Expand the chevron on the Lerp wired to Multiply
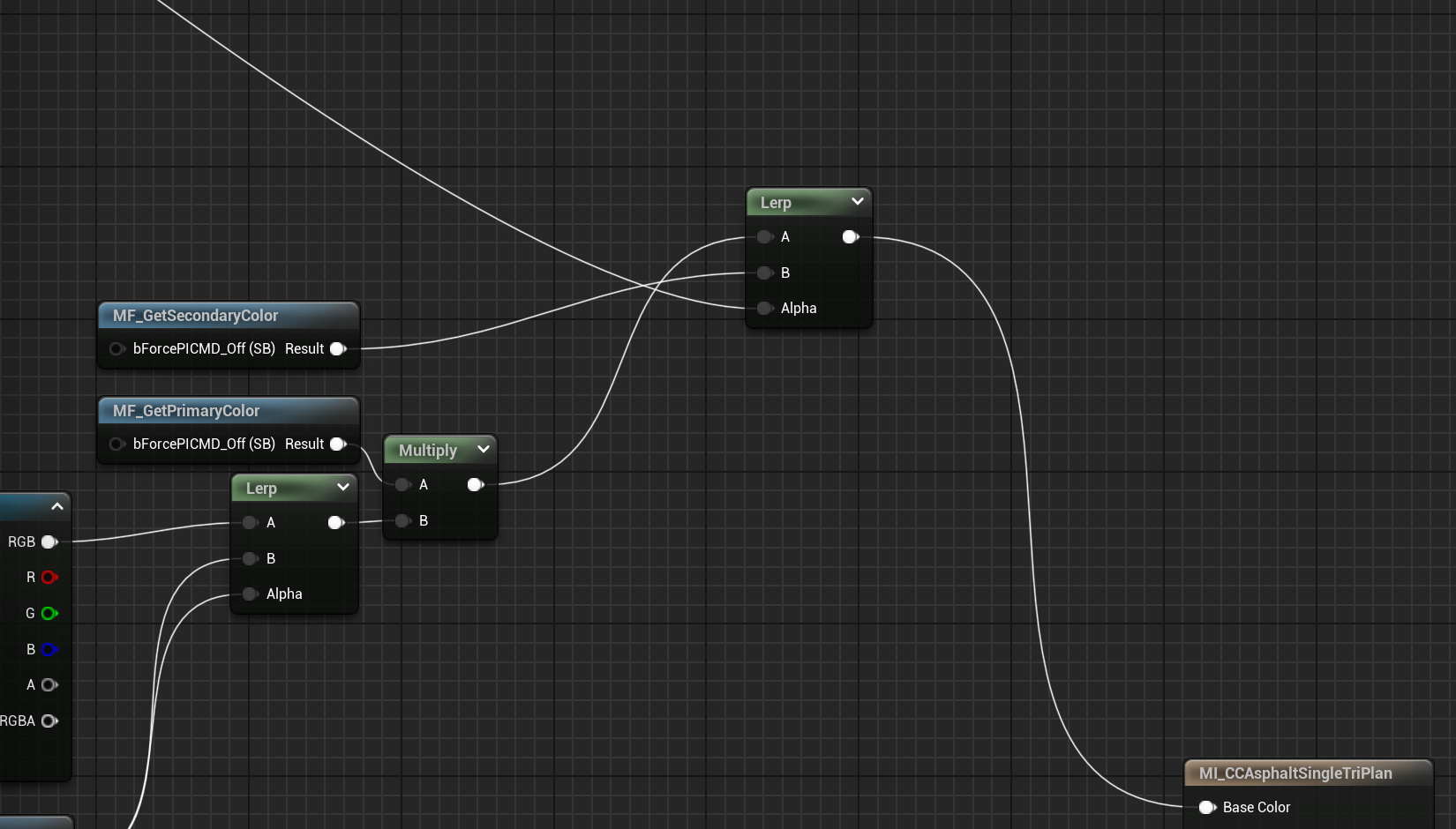 point(343,488)
